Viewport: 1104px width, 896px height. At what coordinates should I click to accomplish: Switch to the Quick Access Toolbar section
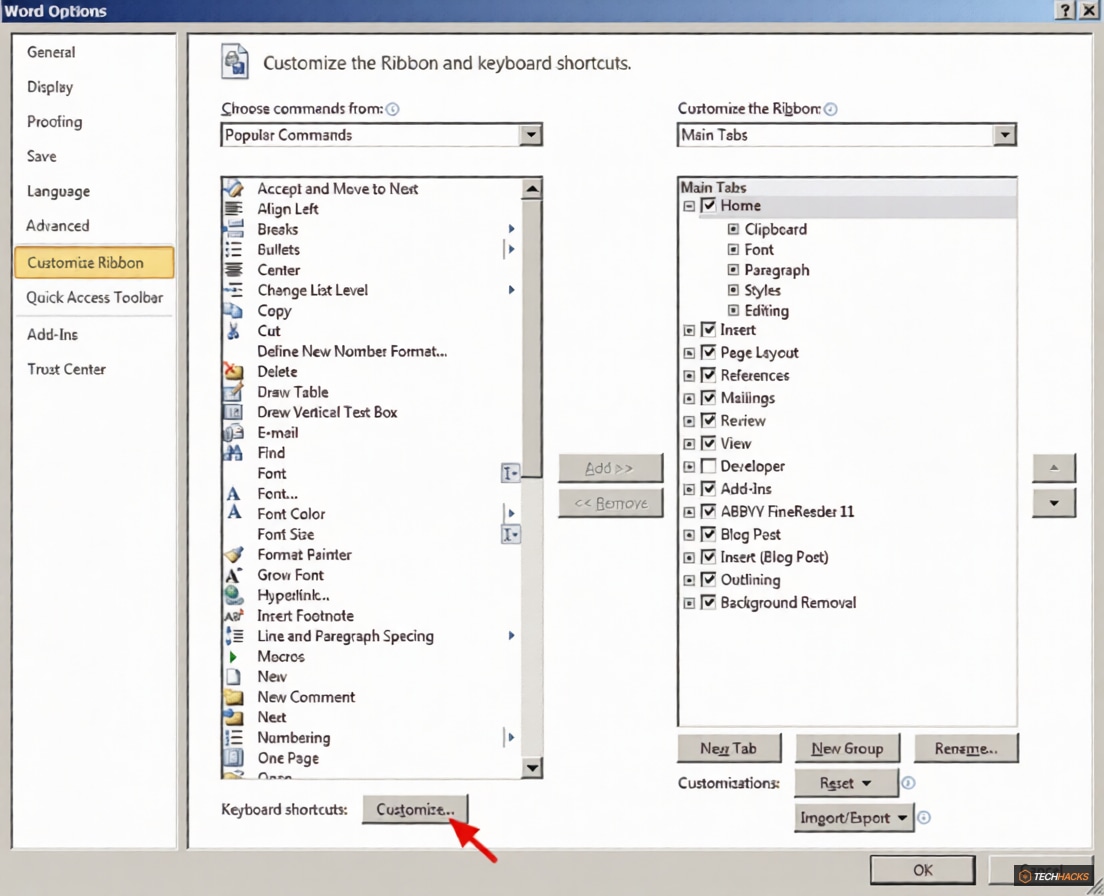pos(94,297)
